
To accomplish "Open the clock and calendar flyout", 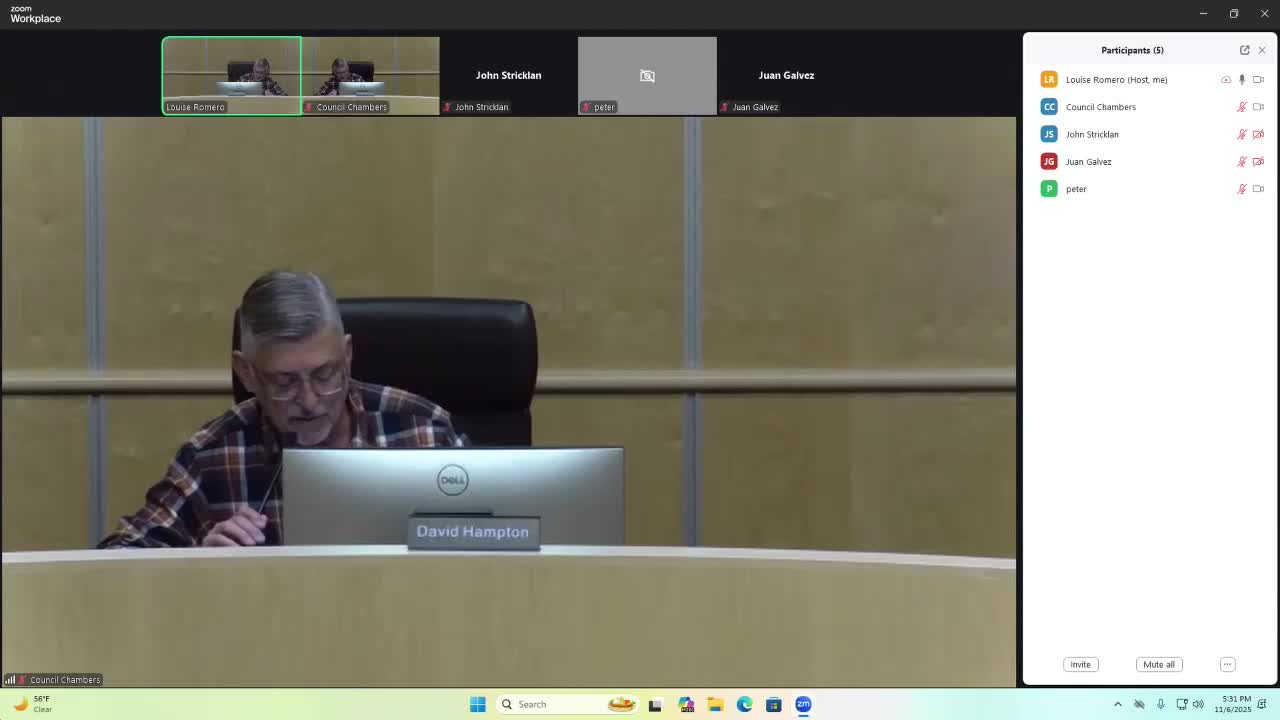I will pos(1233,704).
